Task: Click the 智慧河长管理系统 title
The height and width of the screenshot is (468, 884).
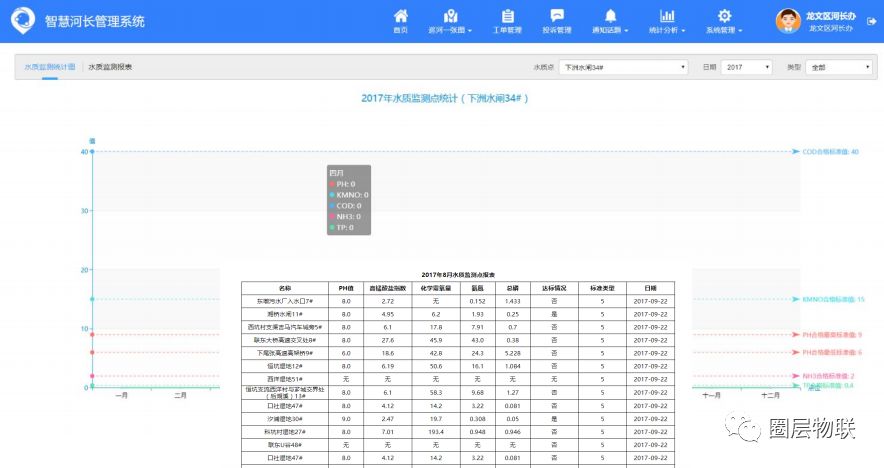Action: [95, 21]
